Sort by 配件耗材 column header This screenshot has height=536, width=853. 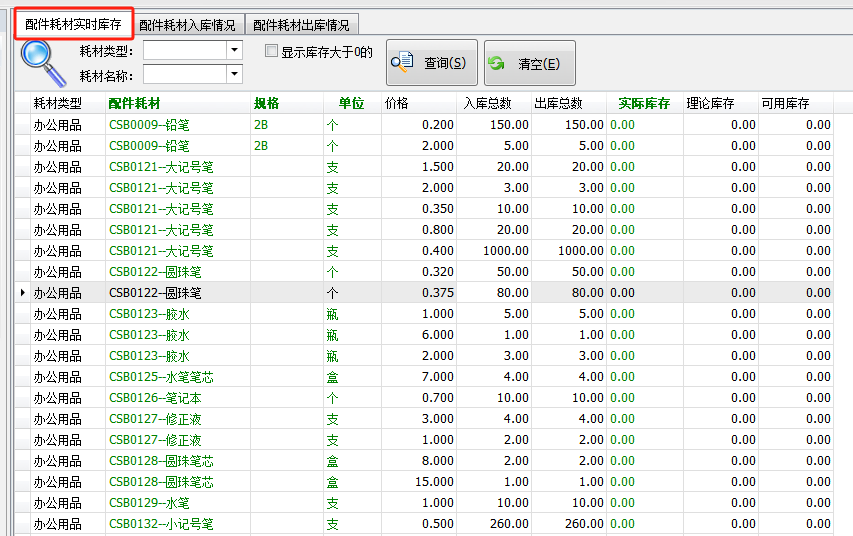point(178,103)
